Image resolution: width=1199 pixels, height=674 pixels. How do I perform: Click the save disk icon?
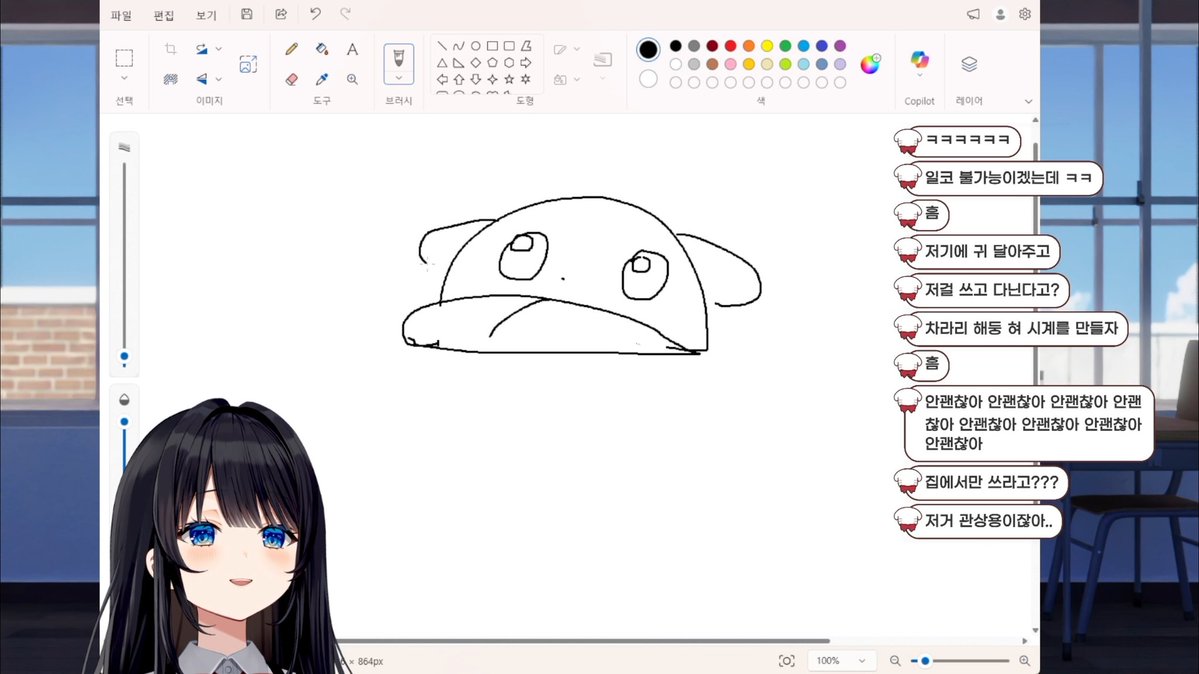(246, 14)
